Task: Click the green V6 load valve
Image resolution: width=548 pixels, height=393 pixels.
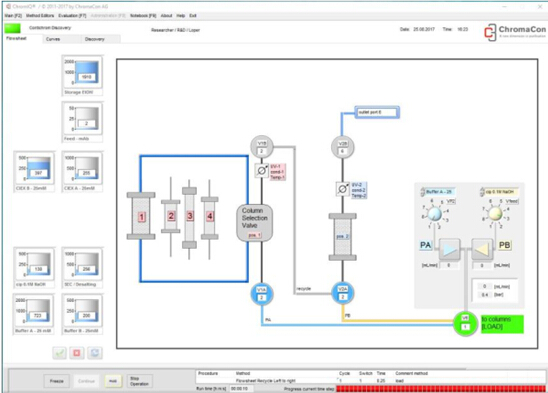Action: click(465, 323)
